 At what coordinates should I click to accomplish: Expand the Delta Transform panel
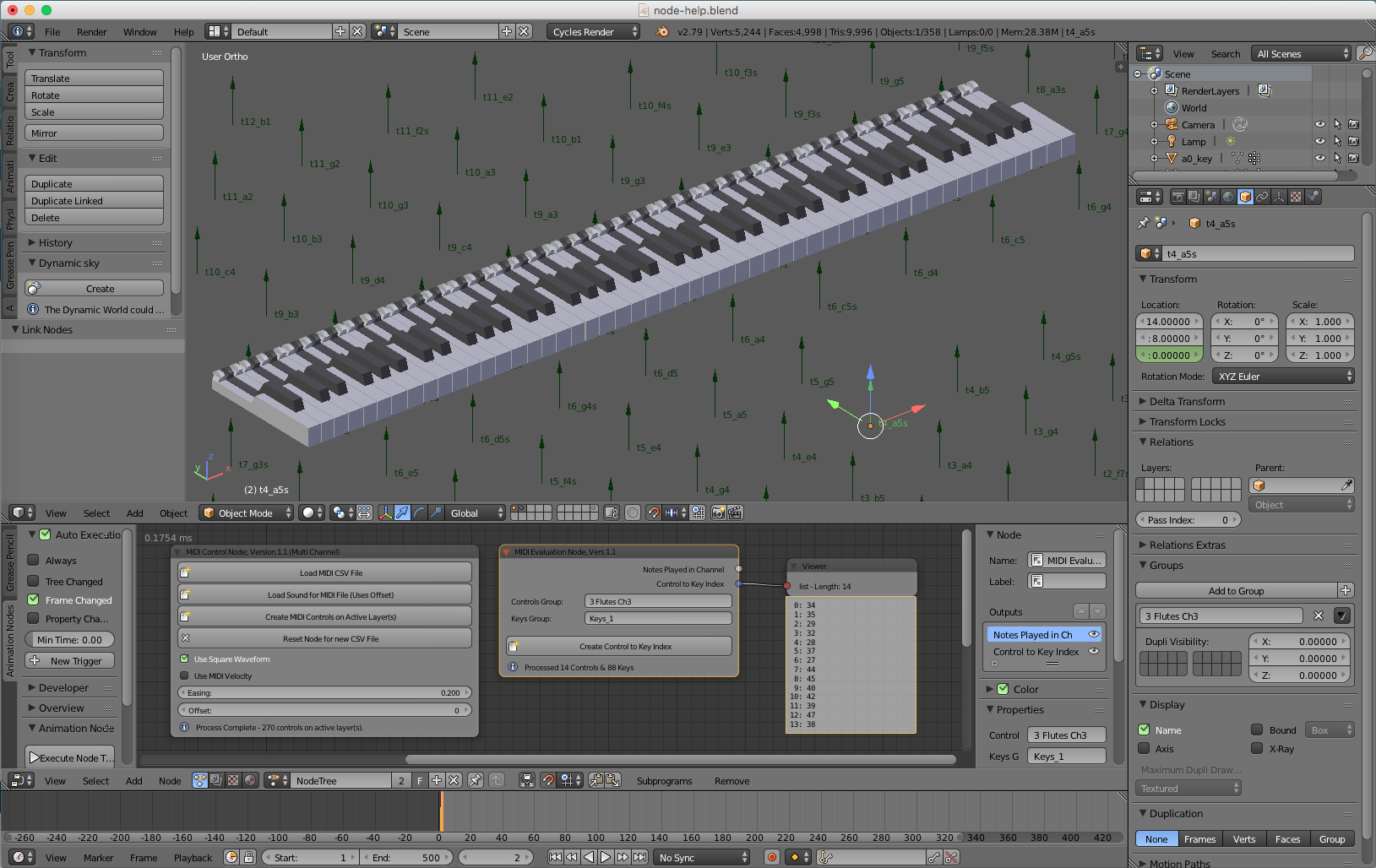(1186, 401)
